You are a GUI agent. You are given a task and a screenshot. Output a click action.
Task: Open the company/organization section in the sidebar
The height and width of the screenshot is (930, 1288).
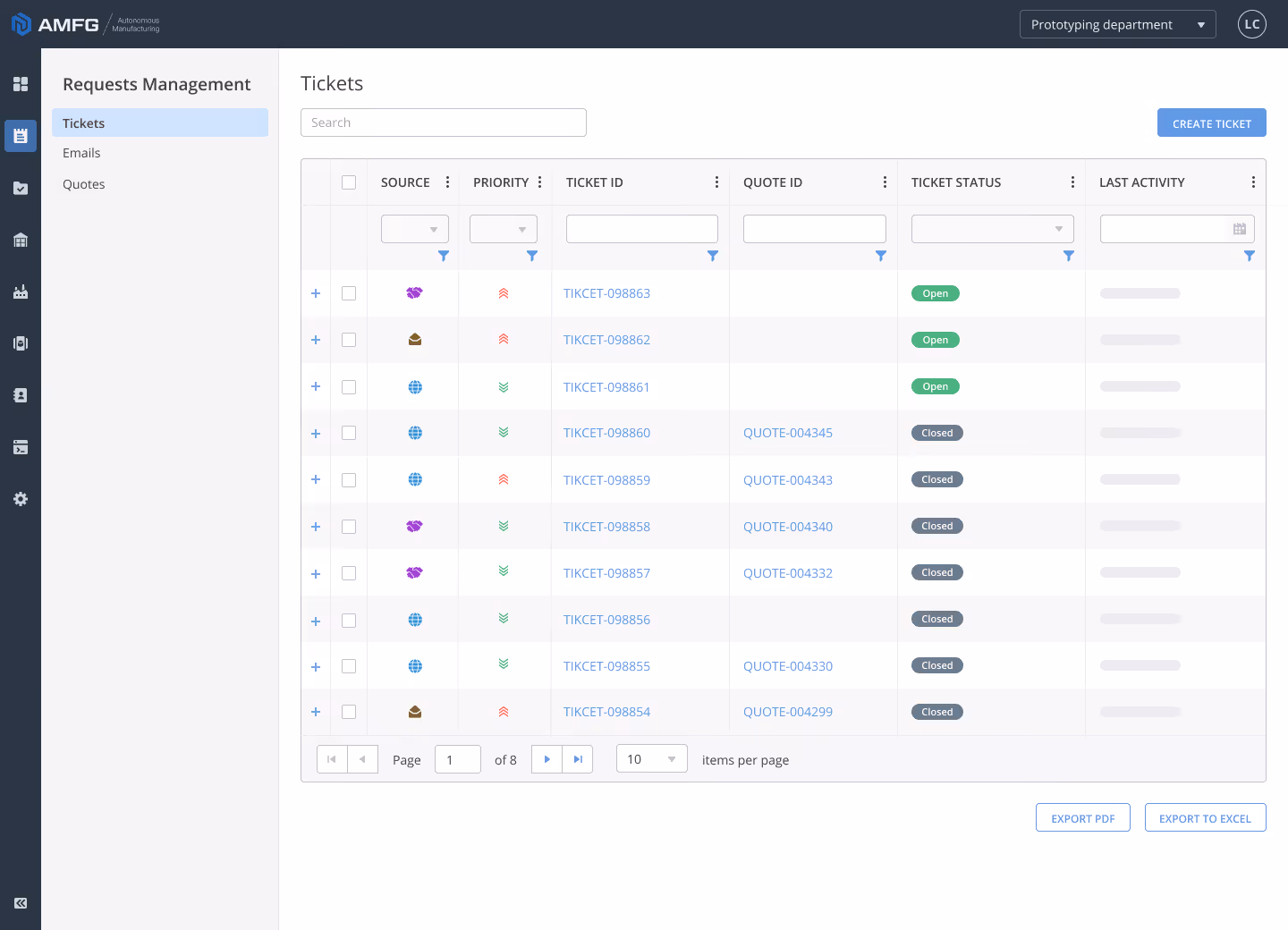[20, 240]
